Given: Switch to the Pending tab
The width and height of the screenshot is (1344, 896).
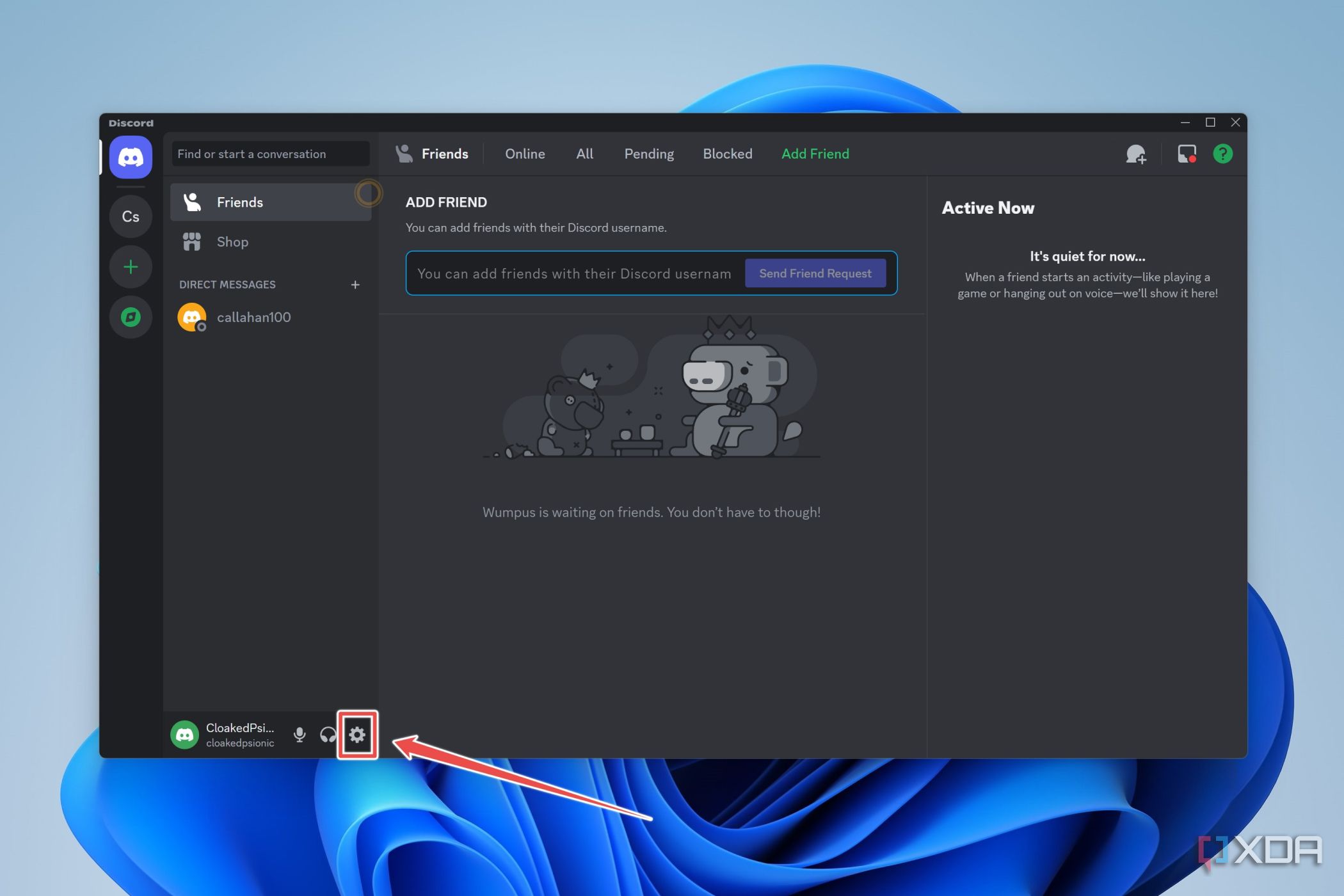Looking at the screenshot, I should [x=649, y=154].
